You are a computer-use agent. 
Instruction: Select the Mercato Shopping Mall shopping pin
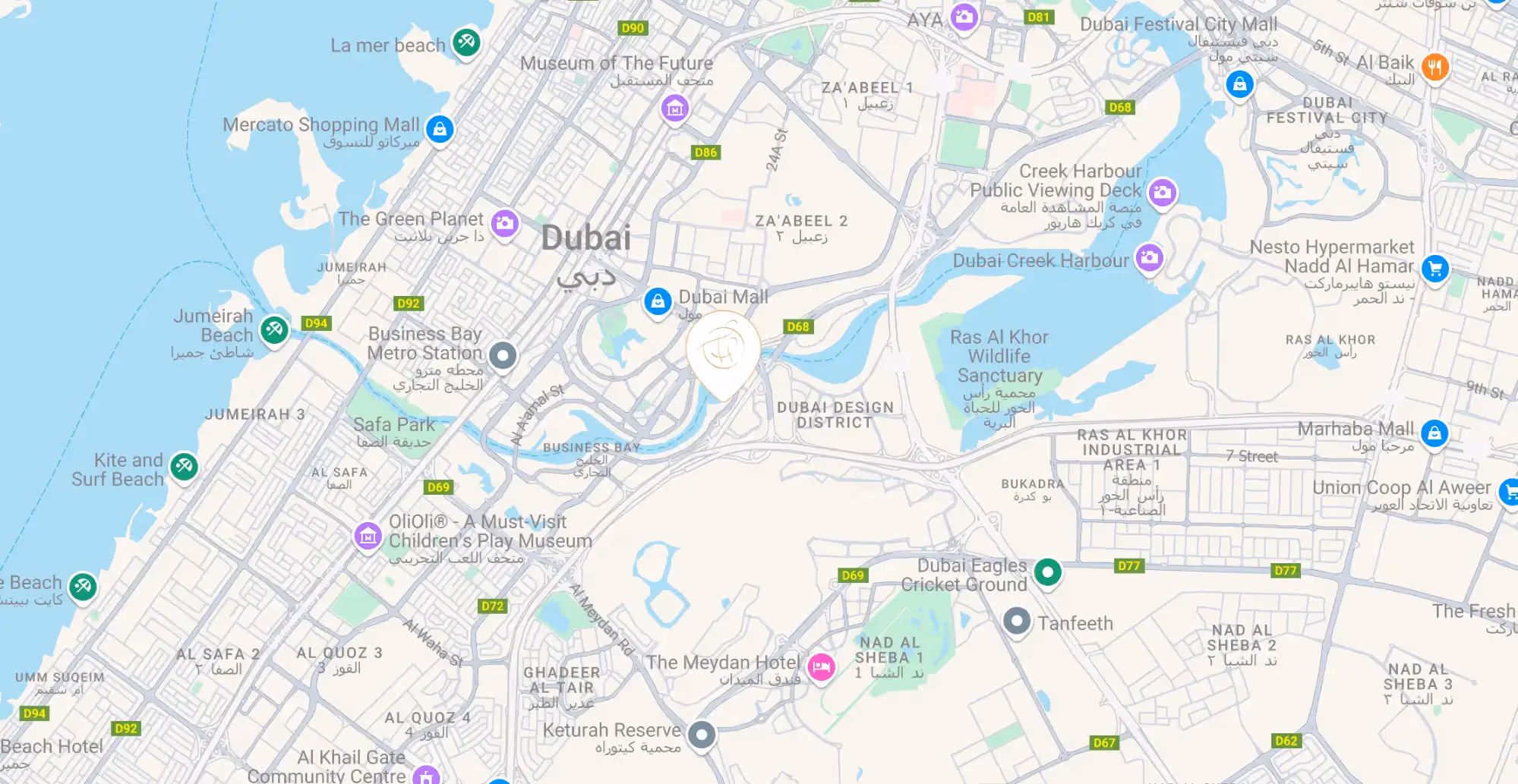coord(440,129)
